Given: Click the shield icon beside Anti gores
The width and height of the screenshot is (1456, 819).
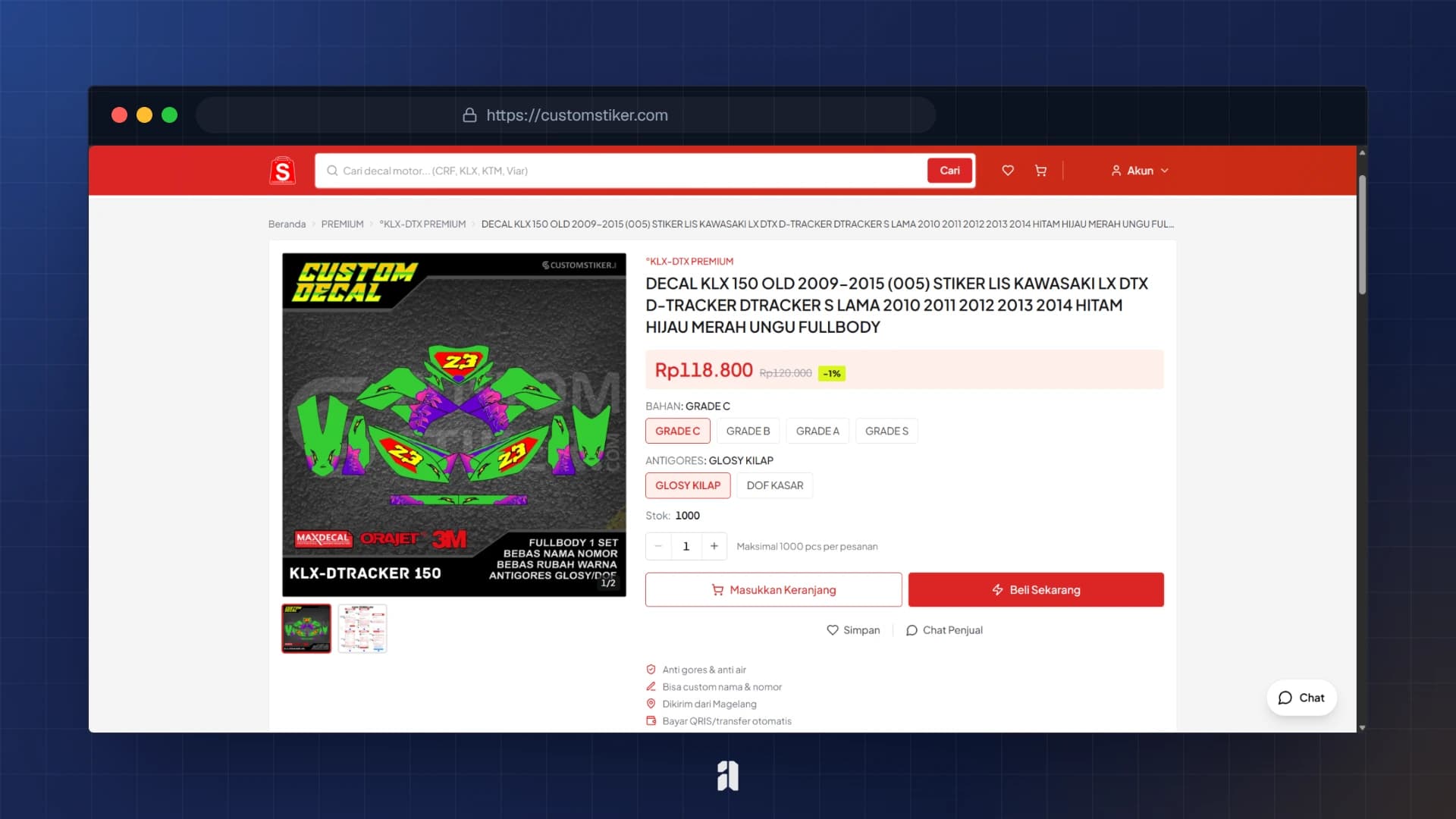Looking at the screenshot, I should (651, 670).
